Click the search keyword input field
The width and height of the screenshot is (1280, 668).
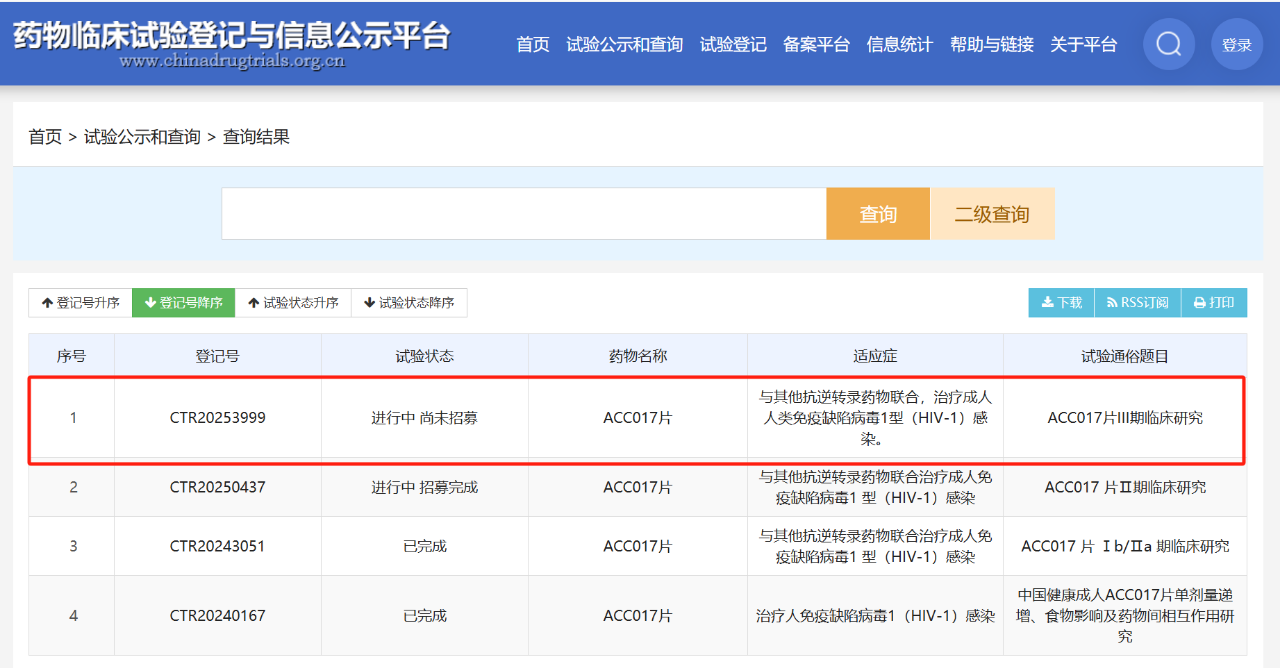[x=523, y=214]
